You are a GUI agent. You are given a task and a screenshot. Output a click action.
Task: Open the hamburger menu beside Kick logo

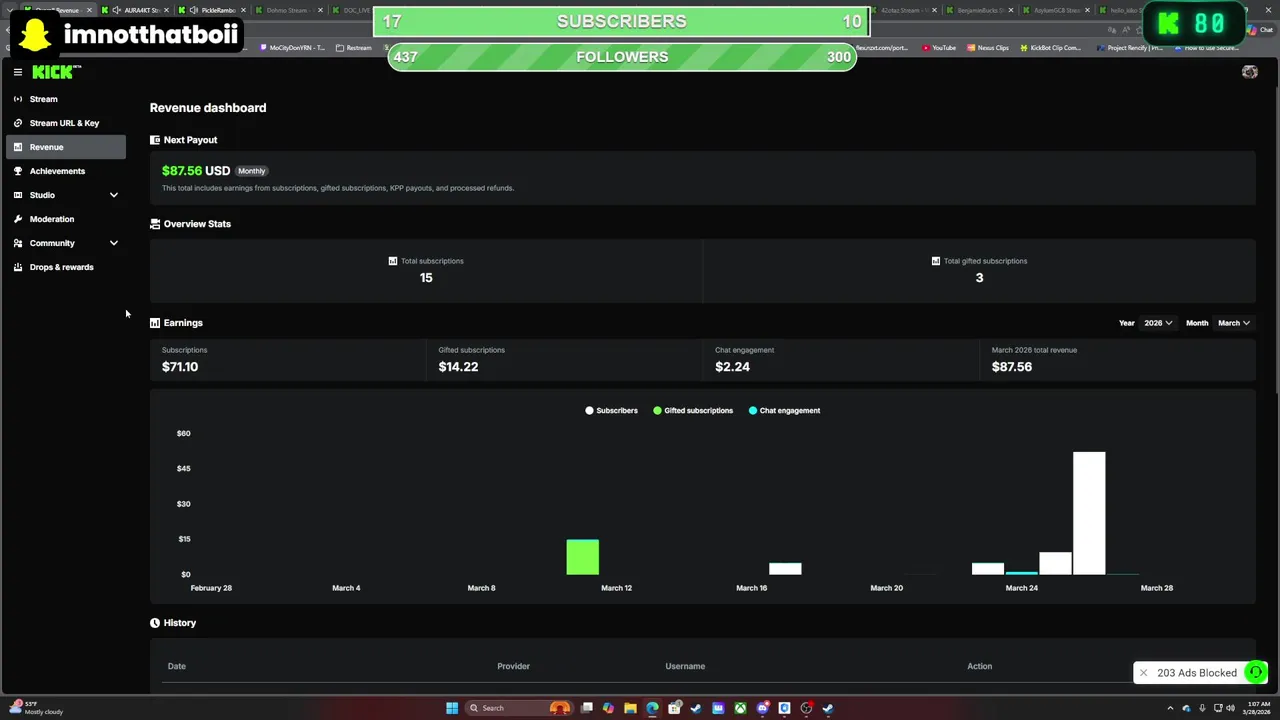18,72
